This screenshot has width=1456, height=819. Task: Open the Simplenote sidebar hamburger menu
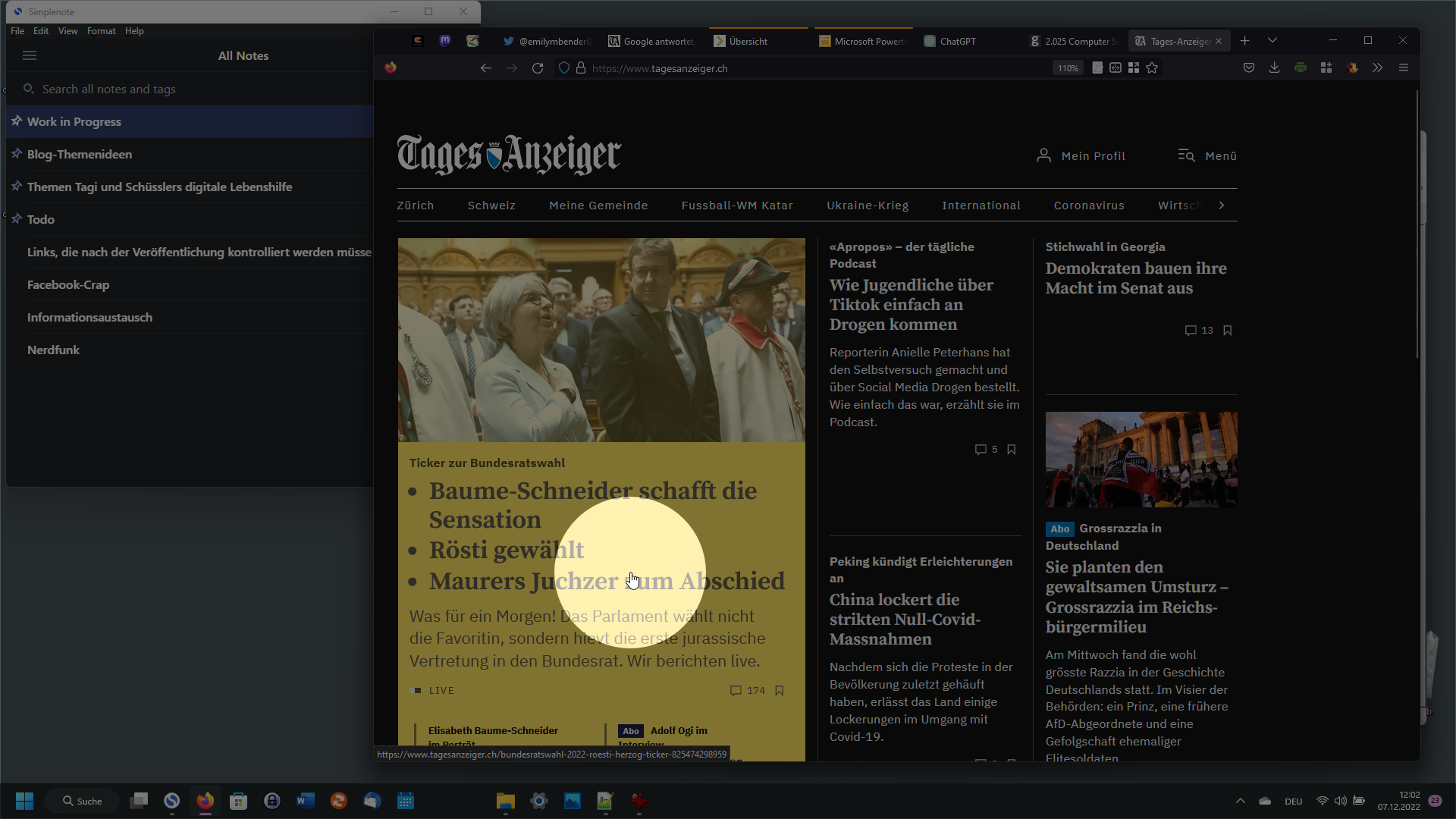[30, 55]
